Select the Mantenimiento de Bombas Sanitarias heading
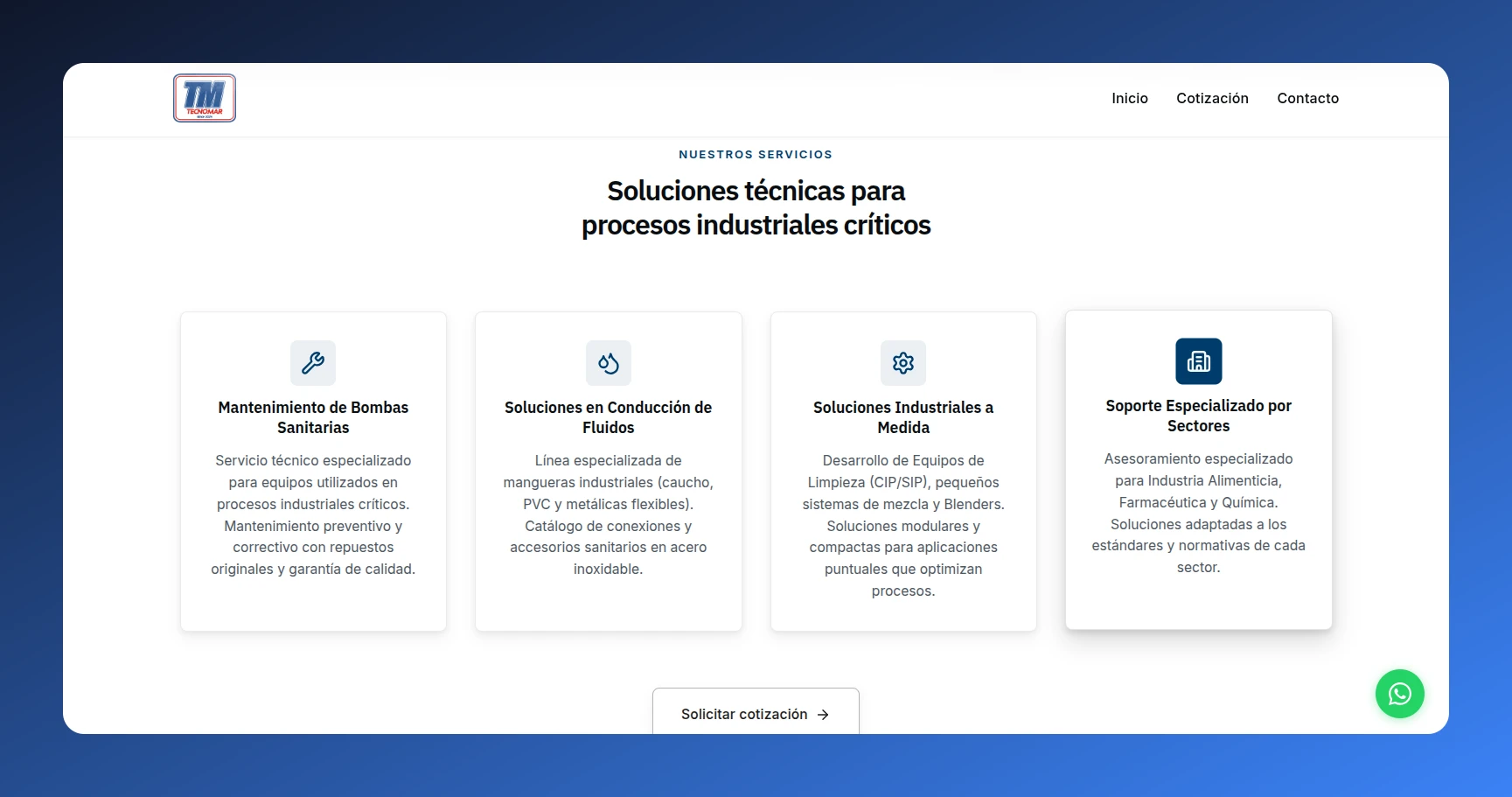 click(x=313, y=417)
